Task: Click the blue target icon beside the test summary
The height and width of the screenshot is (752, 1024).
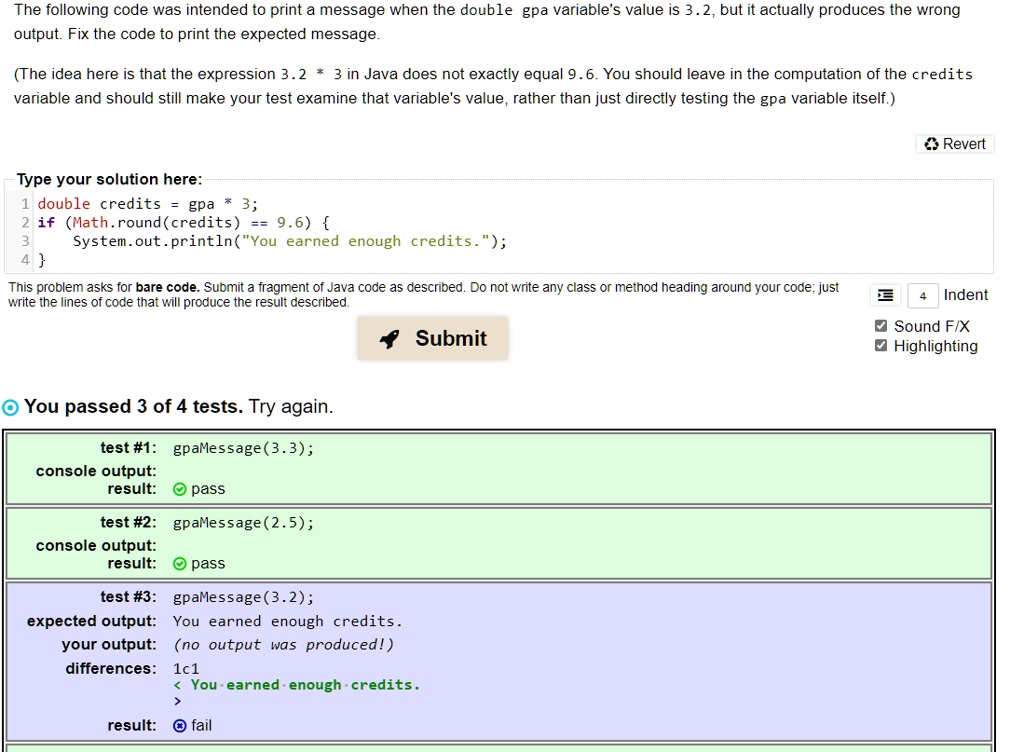Action: (9, 406)
